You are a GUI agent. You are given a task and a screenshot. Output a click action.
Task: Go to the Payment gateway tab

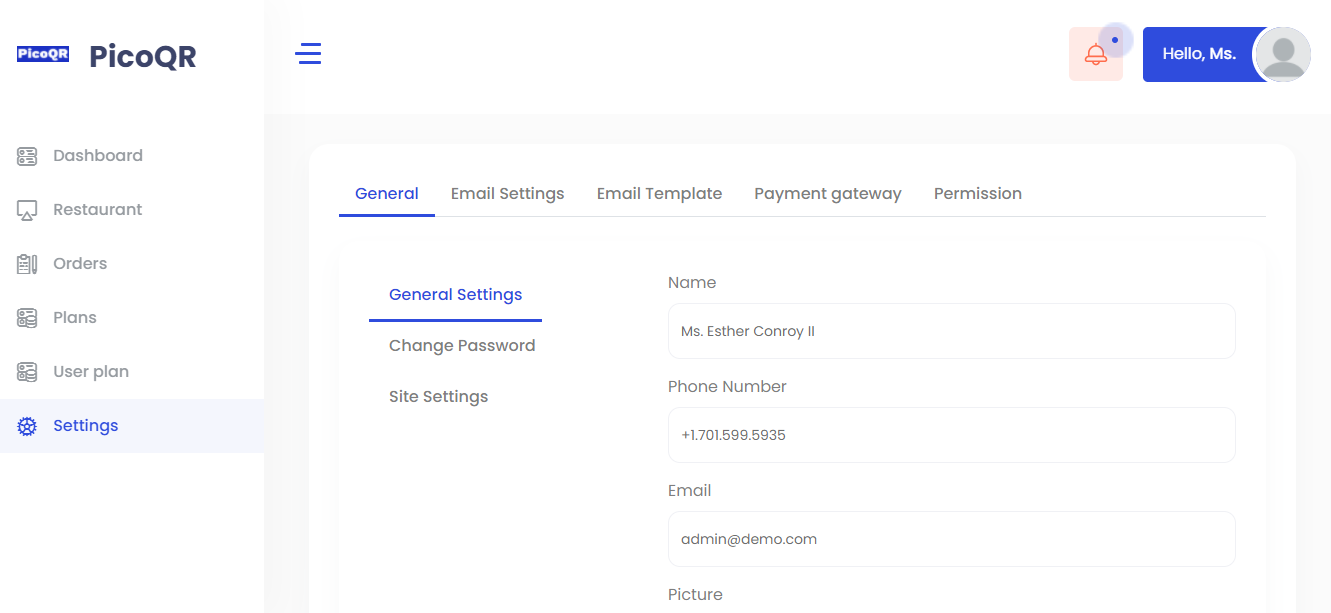point(828,194)
